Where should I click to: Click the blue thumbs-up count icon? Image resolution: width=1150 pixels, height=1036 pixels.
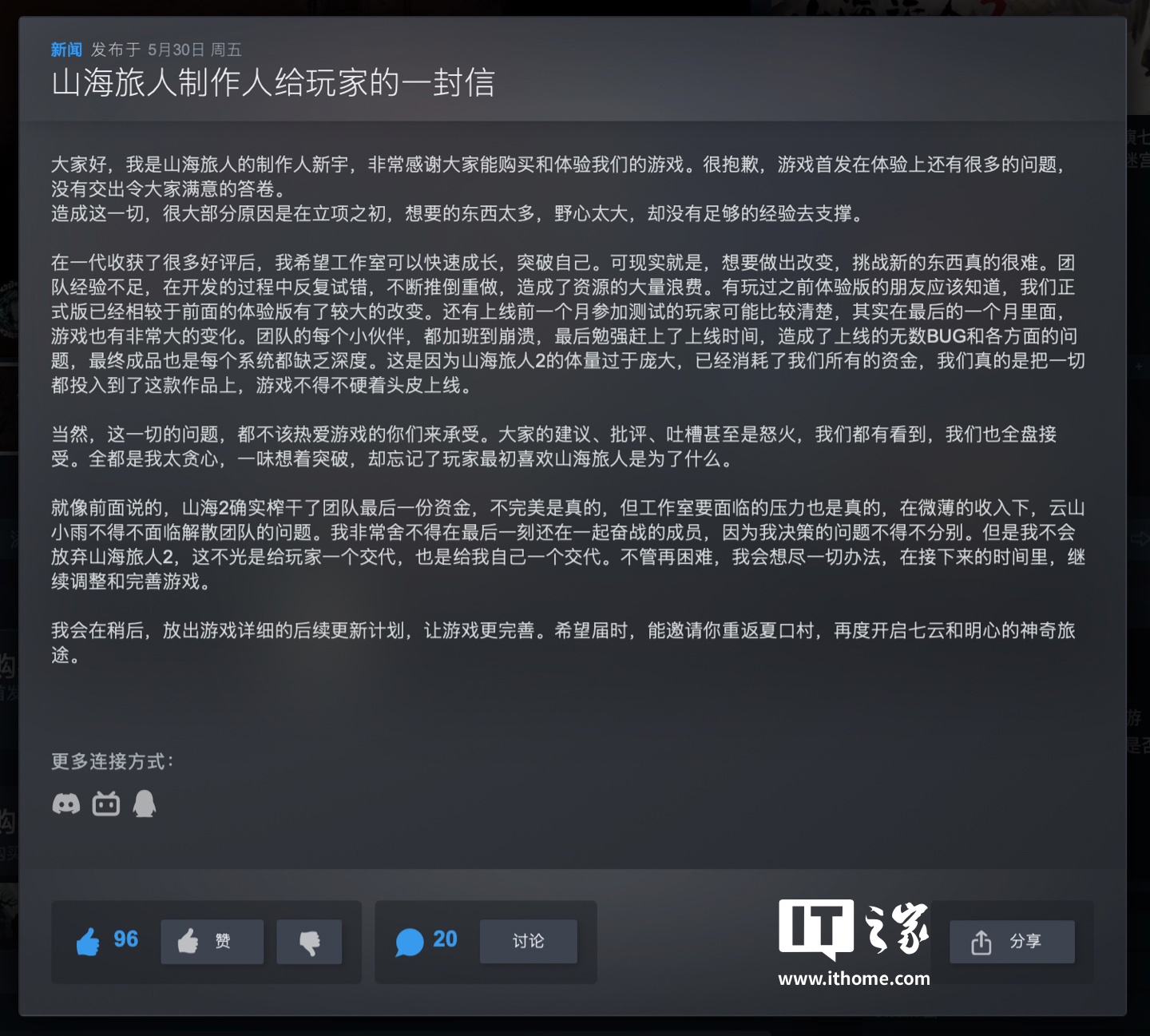click(x=88, y=941)
